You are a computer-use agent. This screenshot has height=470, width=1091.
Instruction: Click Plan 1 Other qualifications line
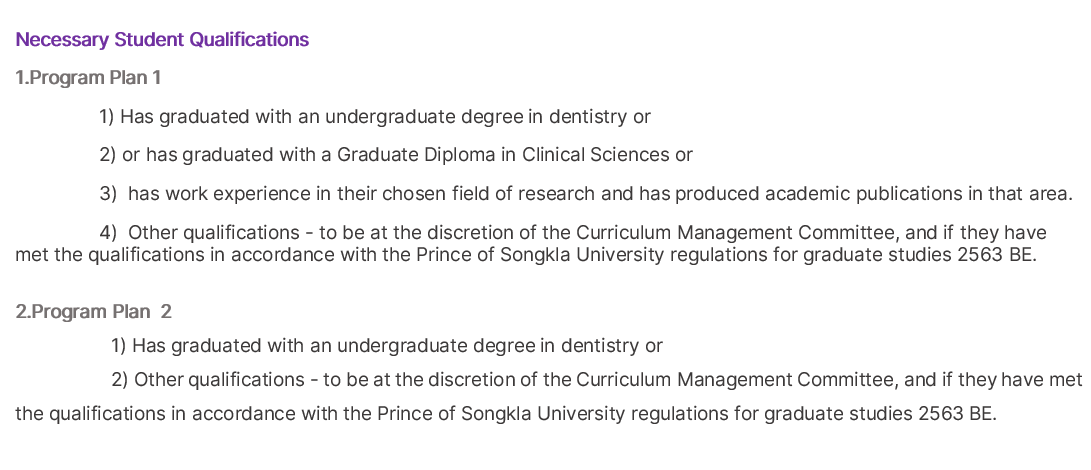click(531, 243)
